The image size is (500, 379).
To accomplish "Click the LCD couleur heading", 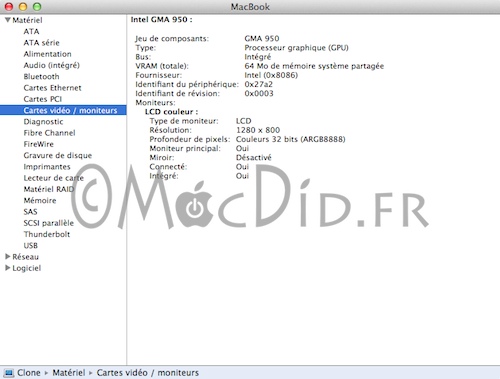I will [171, 112].
